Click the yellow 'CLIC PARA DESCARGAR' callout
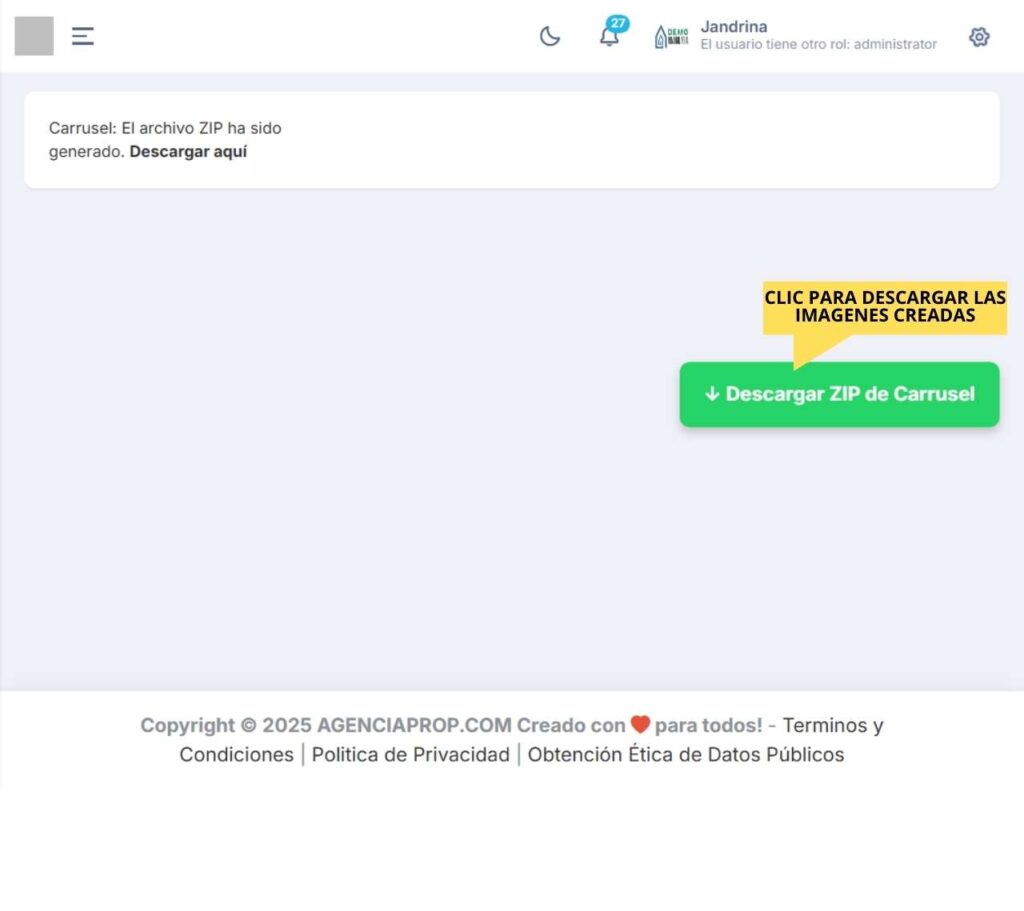1024x911 pixels. click(x=884, y=307)
